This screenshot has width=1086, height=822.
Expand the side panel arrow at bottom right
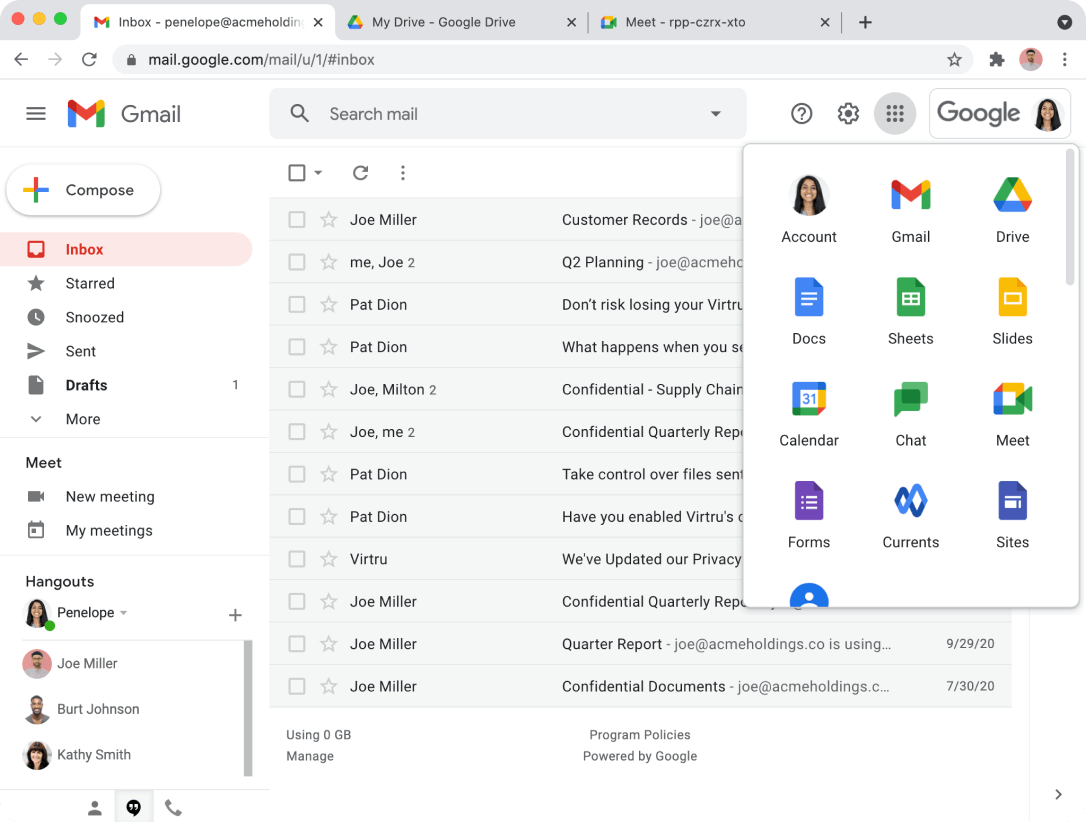pyautogui.click(x=1058, y=794)
